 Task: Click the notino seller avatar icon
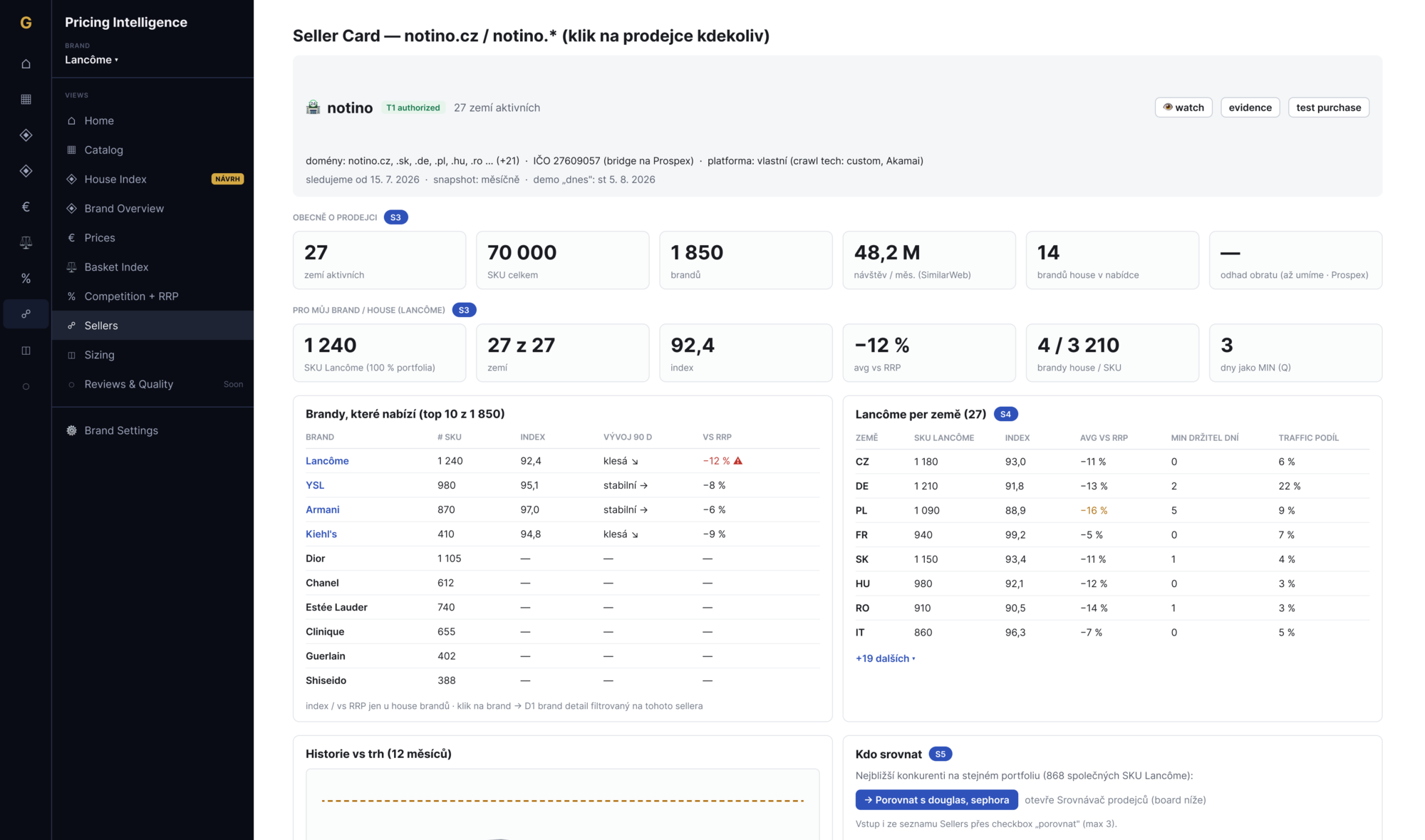[x=313, y=108]
